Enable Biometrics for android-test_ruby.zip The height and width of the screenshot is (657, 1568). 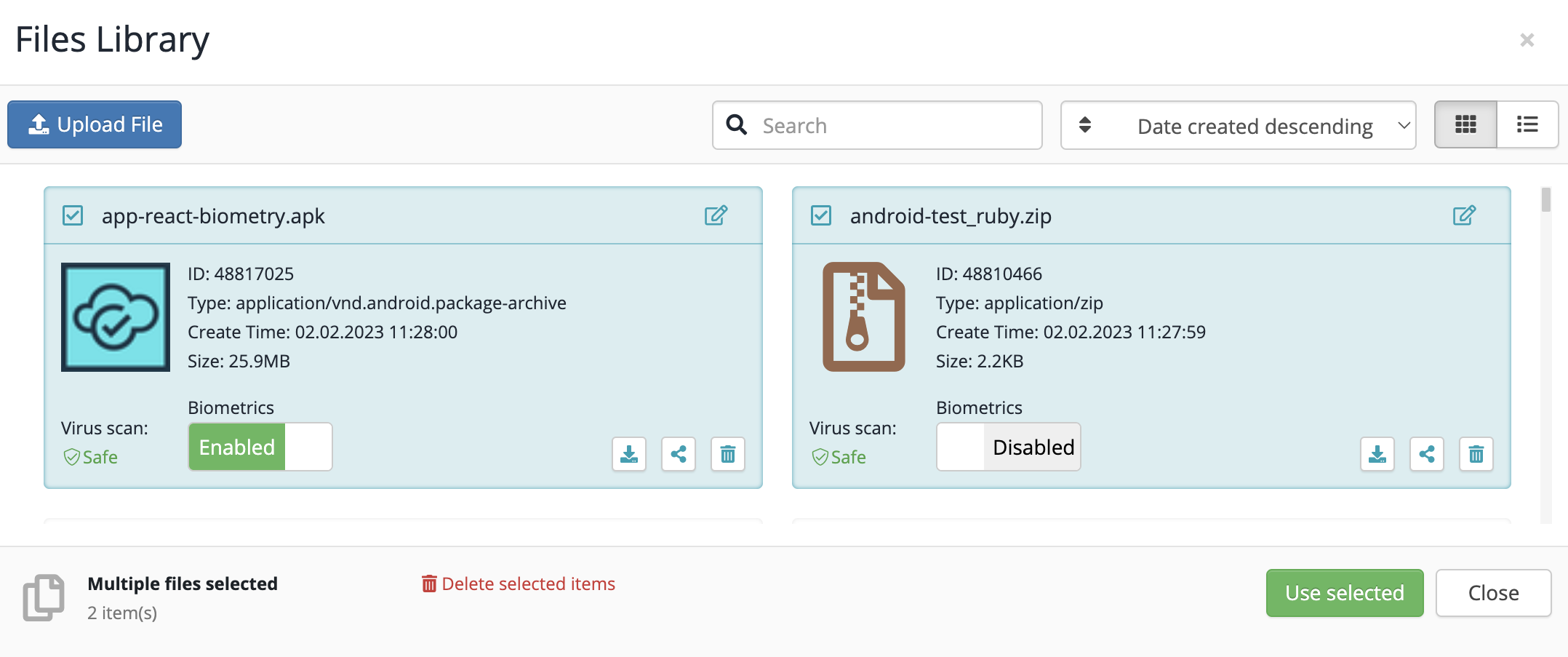(x=1008, y=446)
